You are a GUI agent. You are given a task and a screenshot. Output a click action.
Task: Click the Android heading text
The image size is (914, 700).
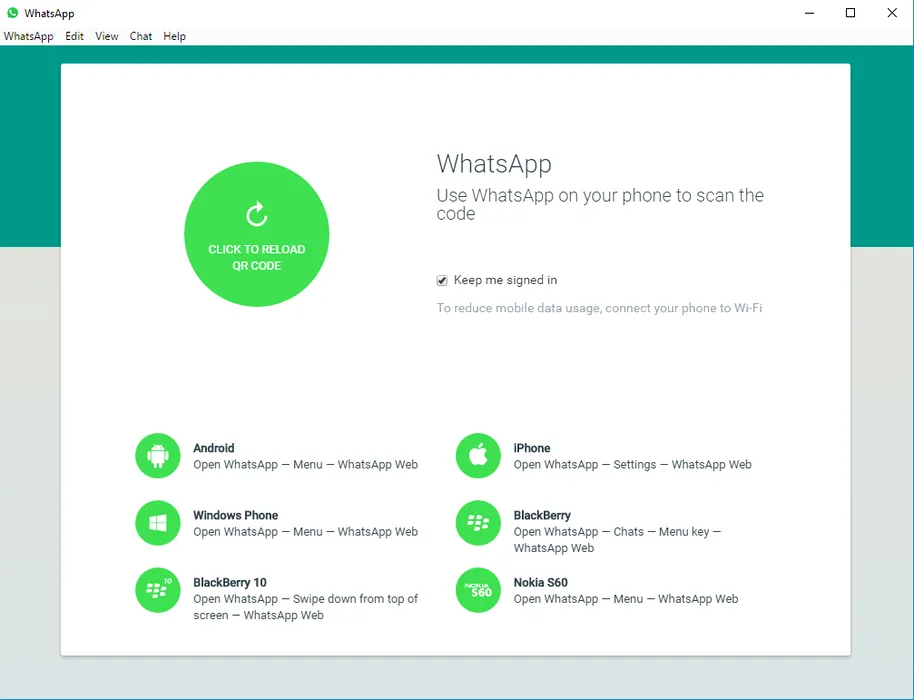pos(213,448)
